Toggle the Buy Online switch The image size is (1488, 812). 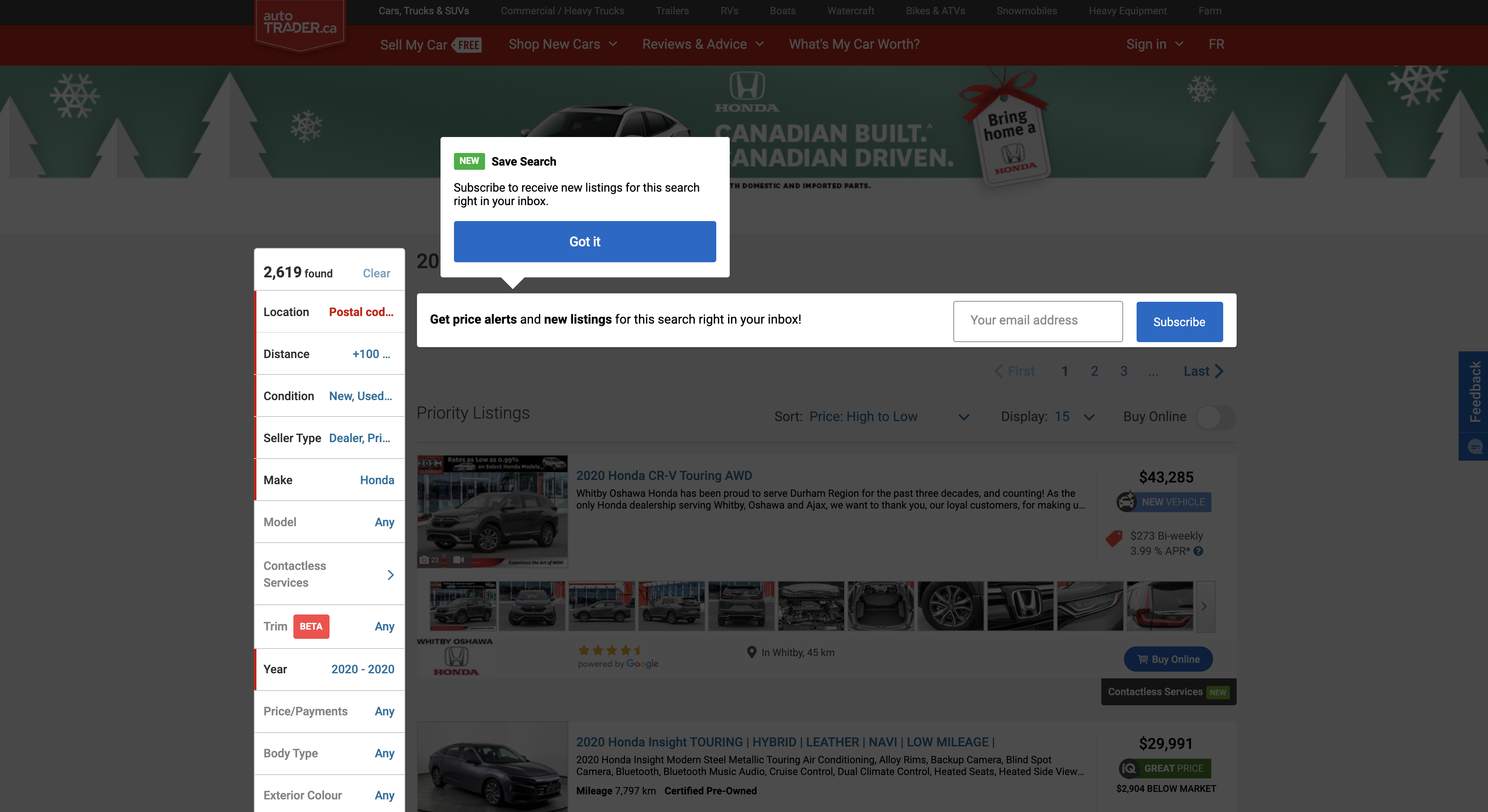(x=1216, y=417)
